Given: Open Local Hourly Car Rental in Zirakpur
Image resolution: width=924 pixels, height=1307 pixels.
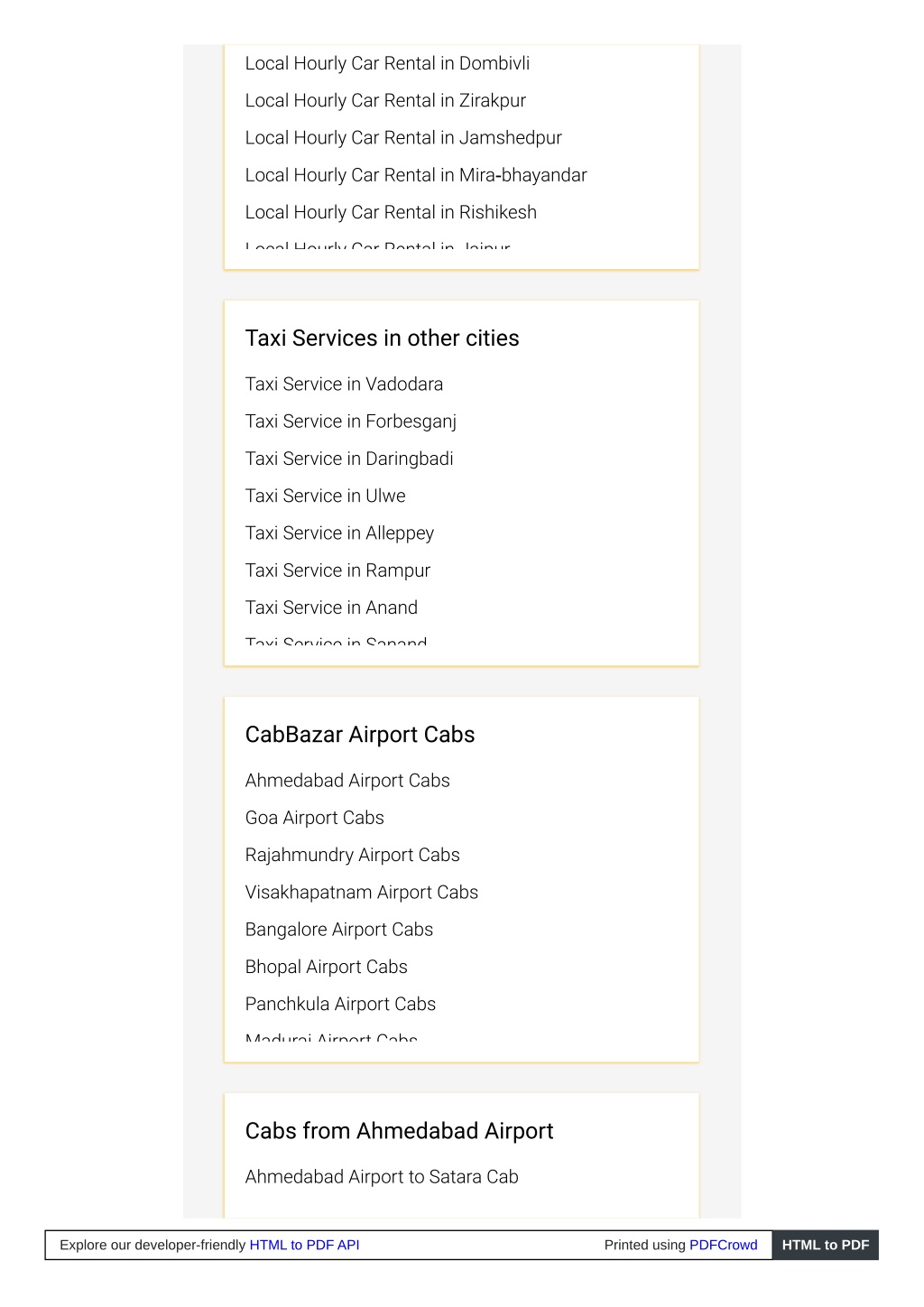Looking at the screenshot, I should [x=385, y=101].
